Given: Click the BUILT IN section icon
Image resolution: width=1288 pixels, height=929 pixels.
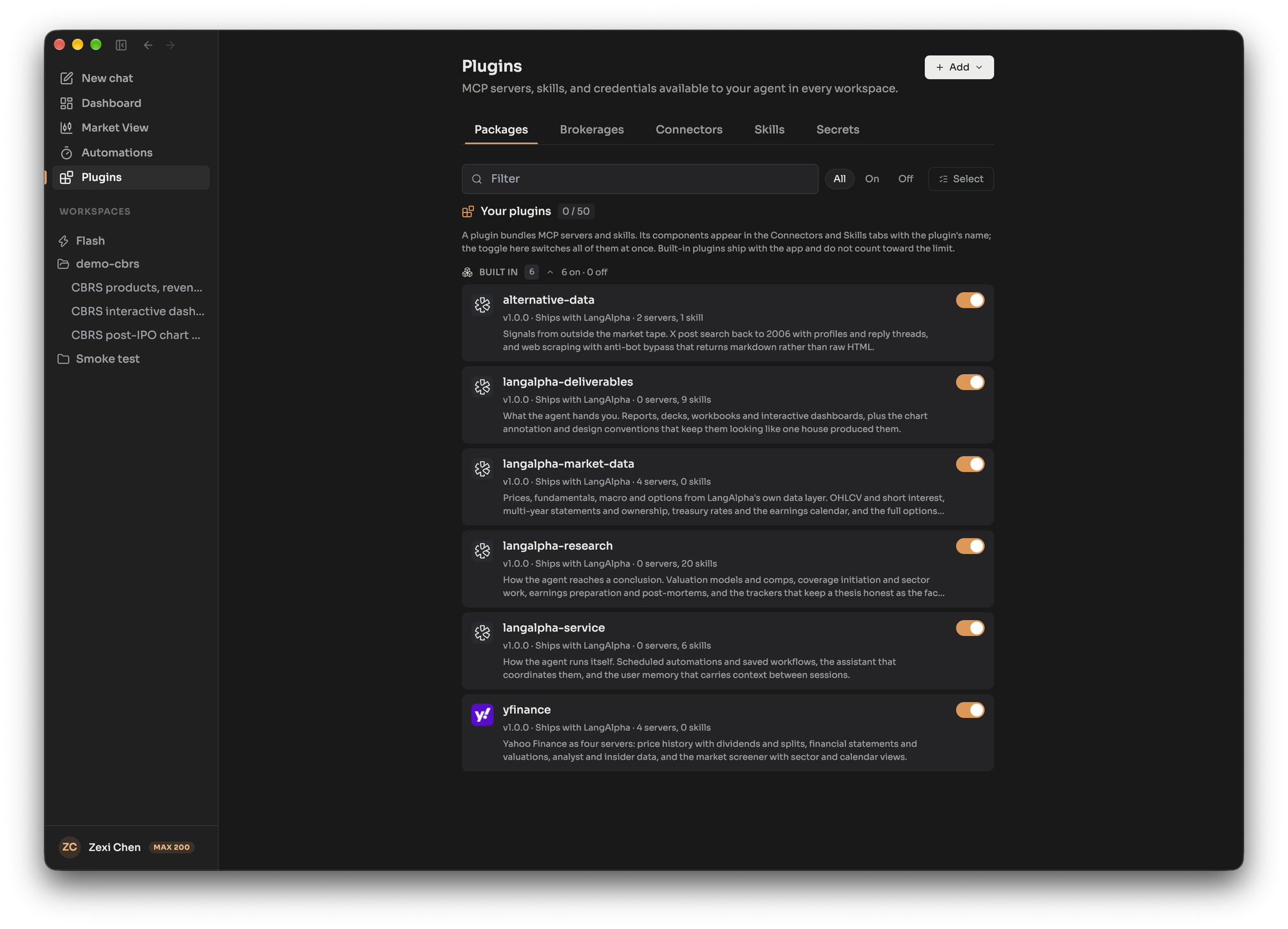Looking at the screenshot, I should point(468,272).
